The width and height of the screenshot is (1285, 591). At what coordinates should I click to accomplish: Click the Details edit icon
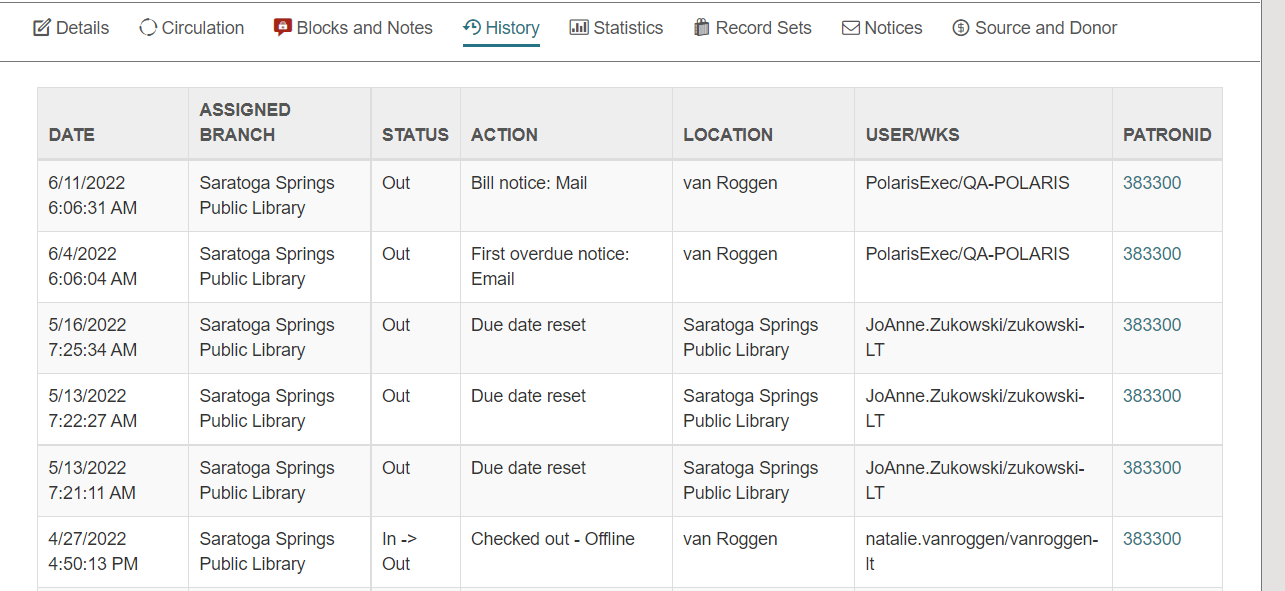click(x=41, y=27)
